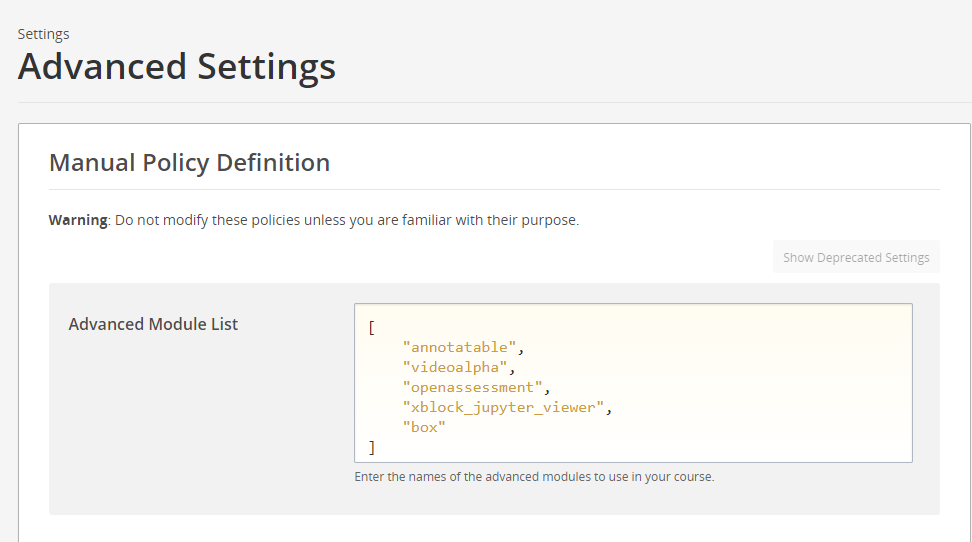972x542 pixels.
Task: Click the comma after "openassessment"
Action: (x=548, y=387)
